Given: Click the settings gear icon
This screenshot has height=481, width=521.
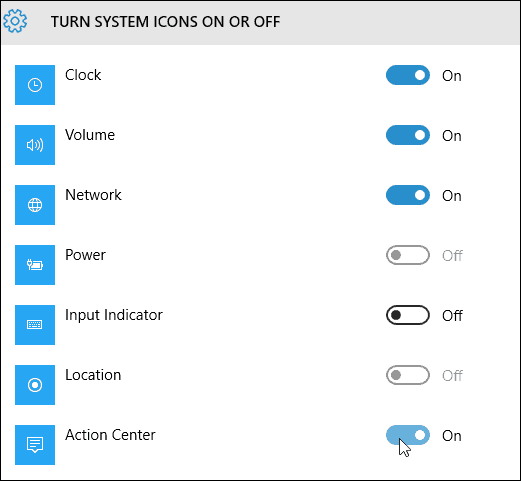Looking at the screenshot, I should (x=15, y=21).
